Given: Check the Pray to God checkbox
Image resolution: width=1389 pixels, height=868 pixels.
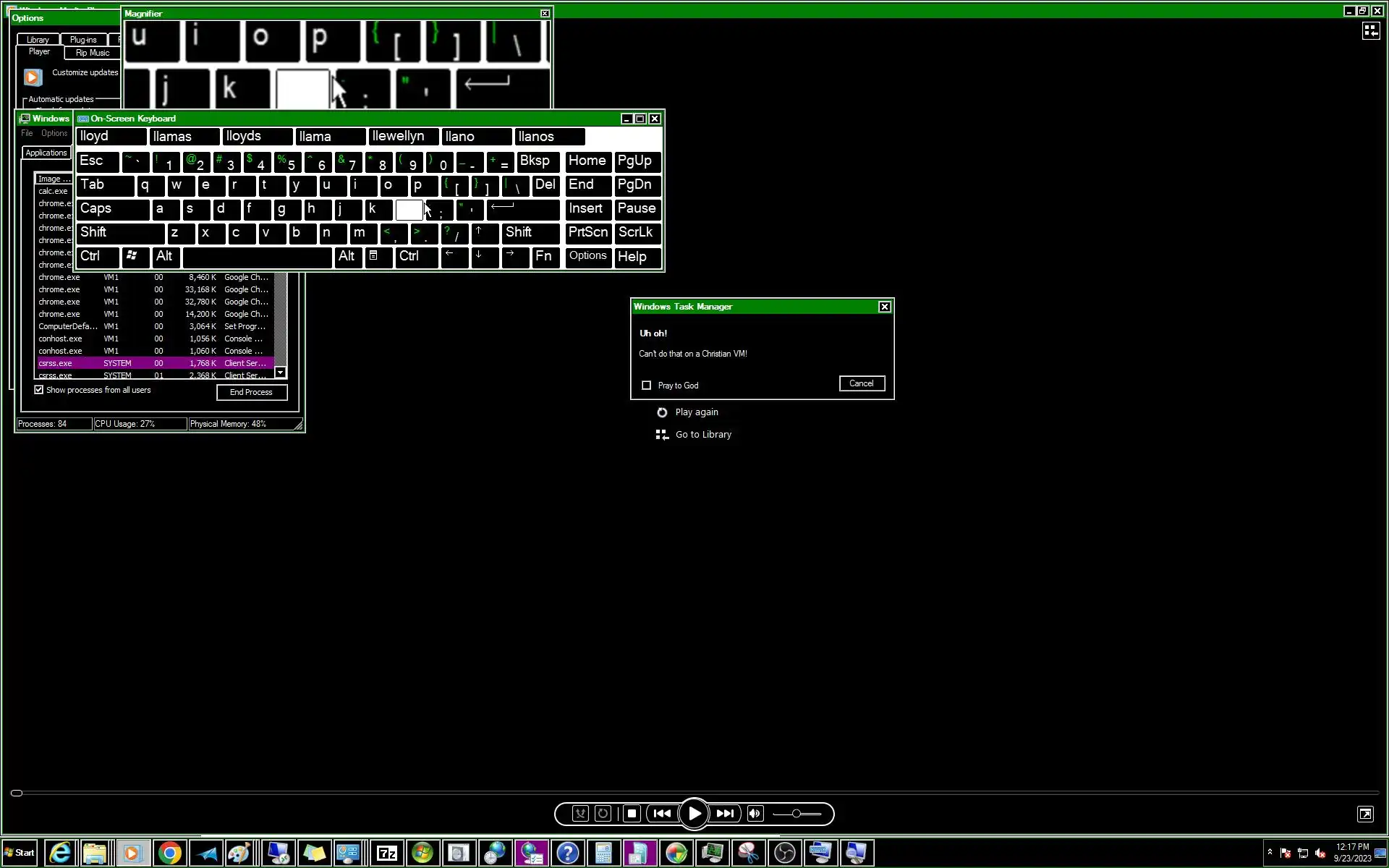Looking at the screenshot, I should pyautogui.click(x=647, y=386).
